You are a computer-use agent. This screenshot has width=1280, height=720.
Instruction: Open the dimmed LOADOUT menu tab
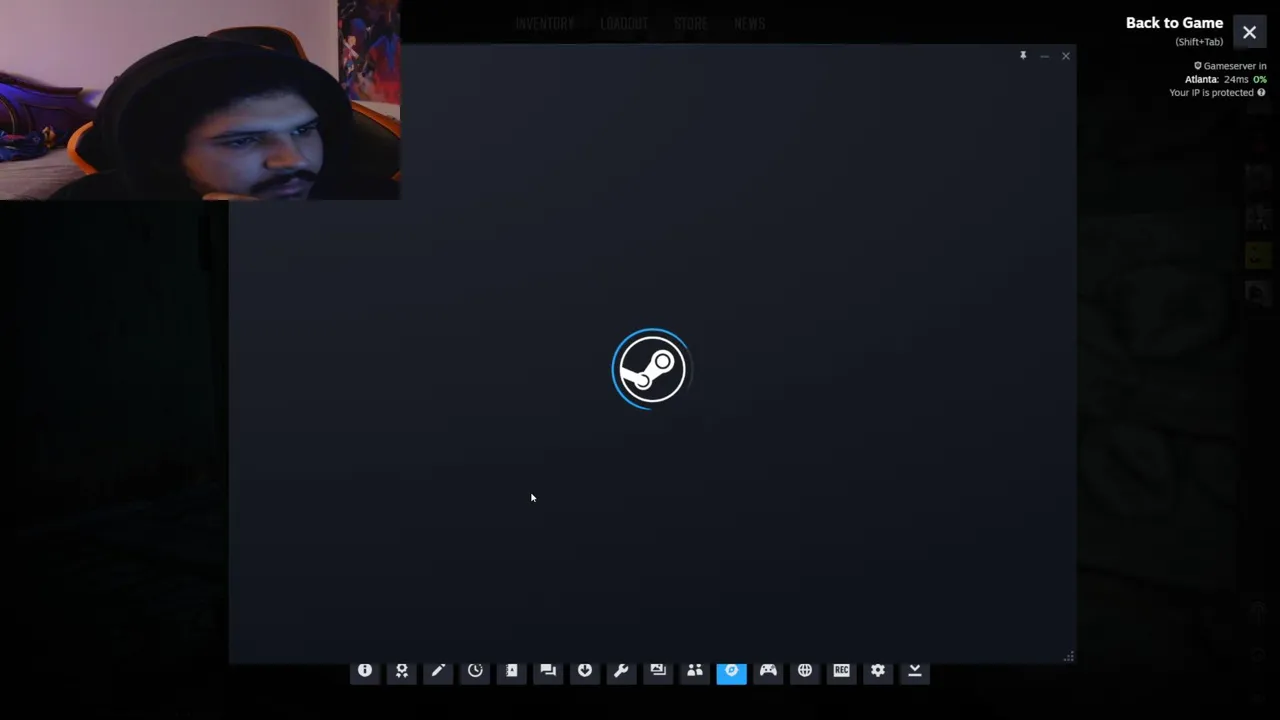point(624,23)
